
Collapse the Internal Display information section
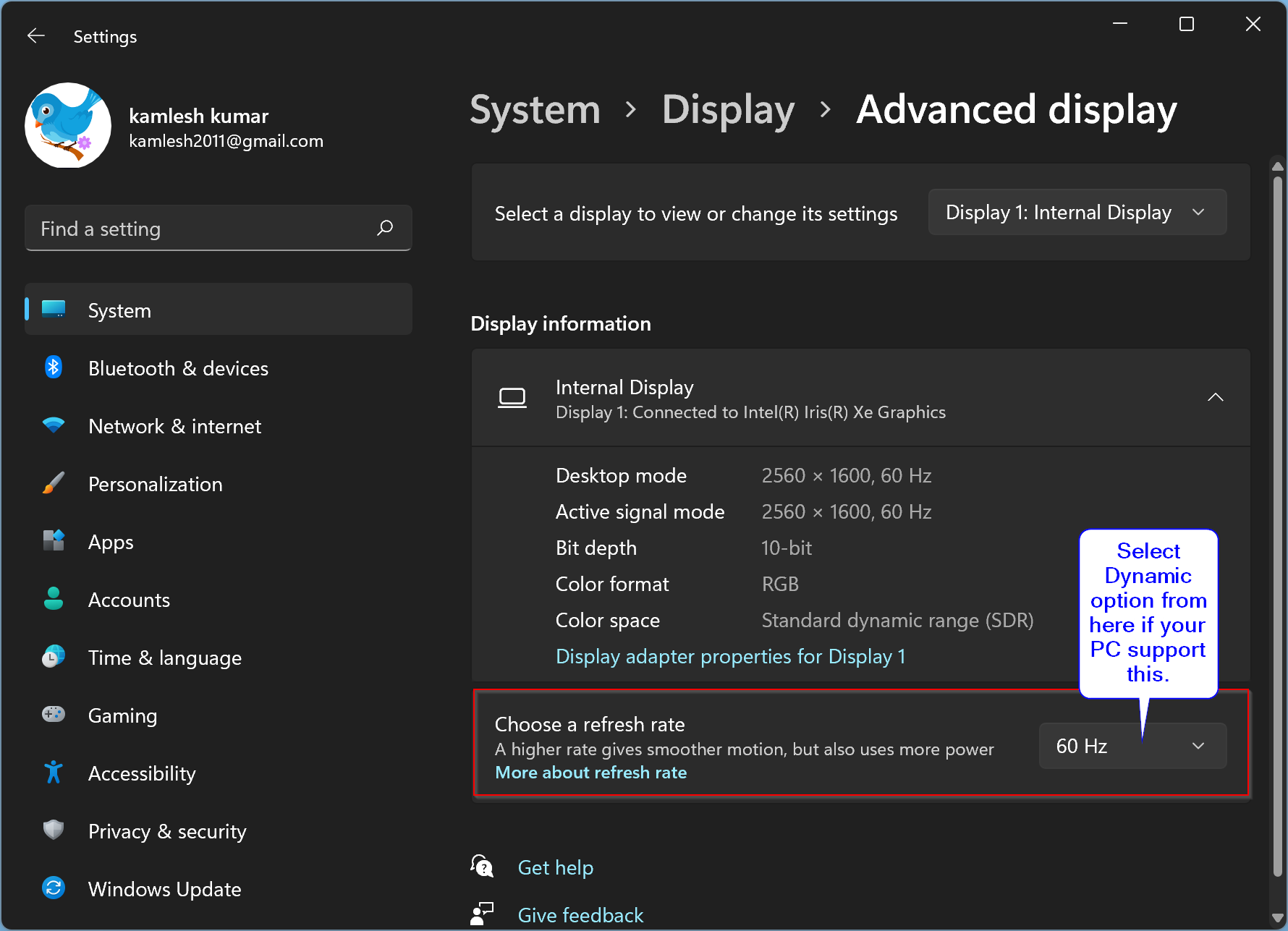click(1216, 397)
